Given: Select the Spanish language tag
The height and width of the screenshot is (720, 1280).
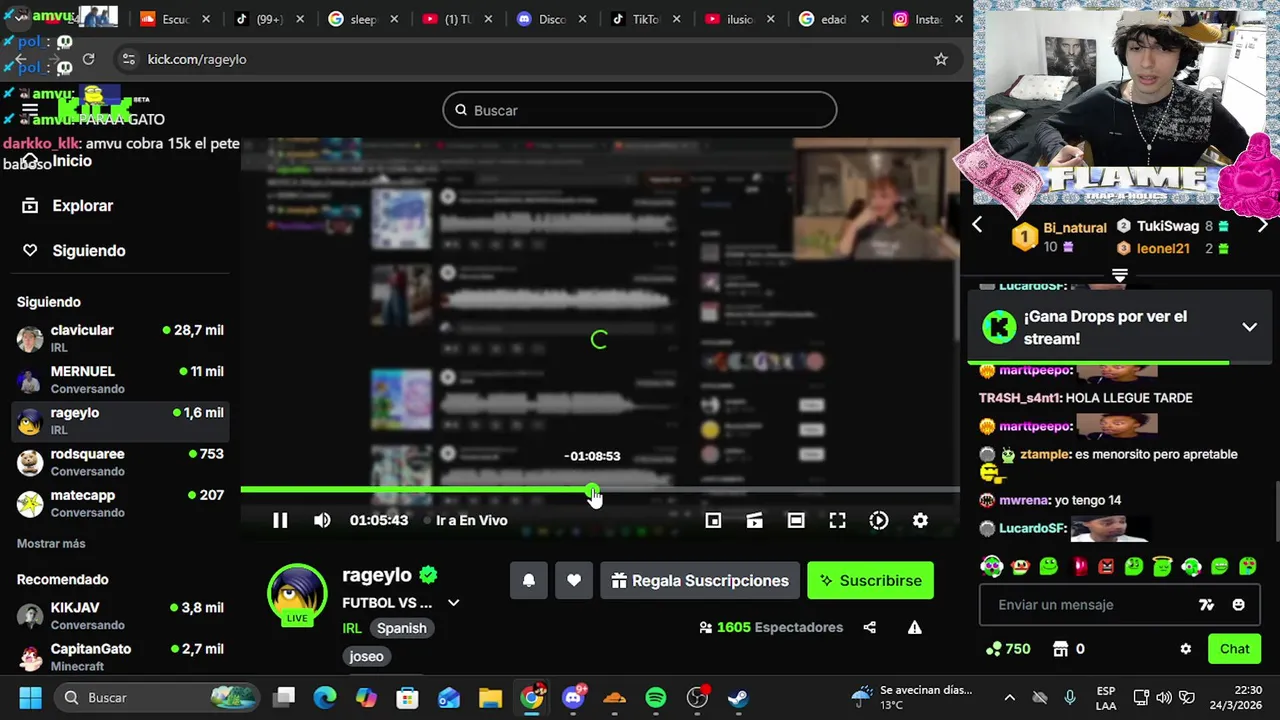Looking at the screenshot, I should [401, 628].
